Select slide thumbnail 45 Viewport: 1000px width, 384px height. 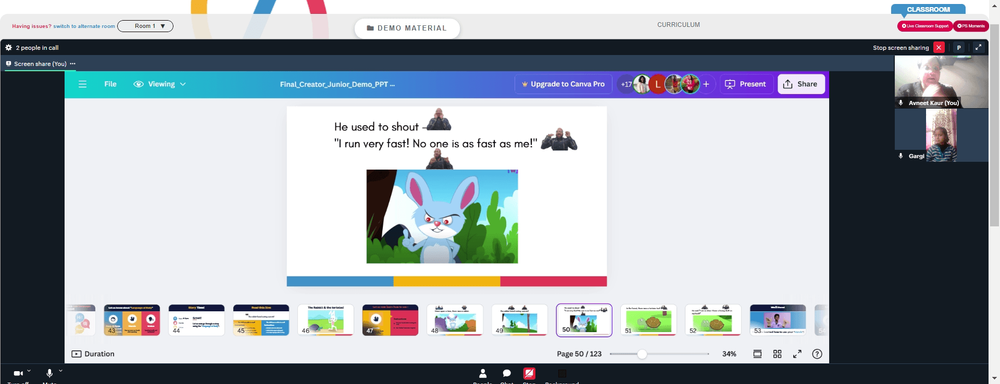(x=261, y=320)
